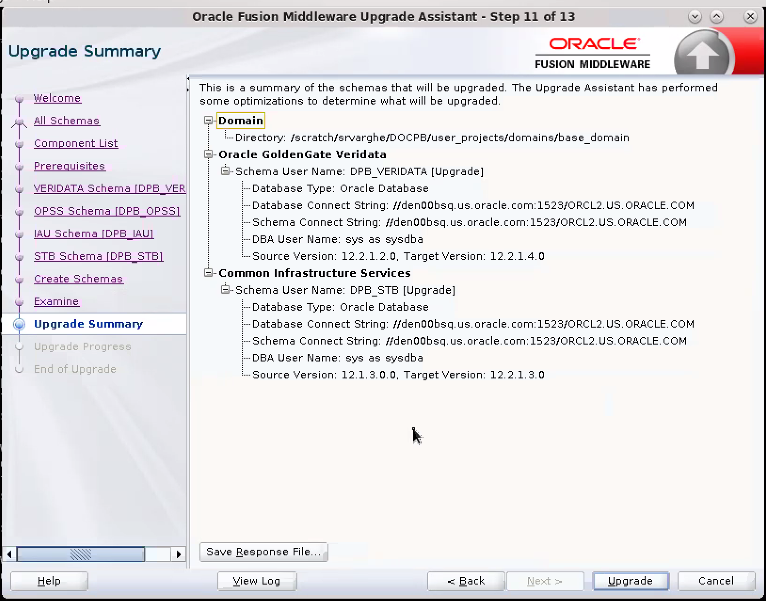This screenshot has height=601, width=766.
Task: Collapse the DPB_VERIDATA schema user node
Action: pos(225,171)
